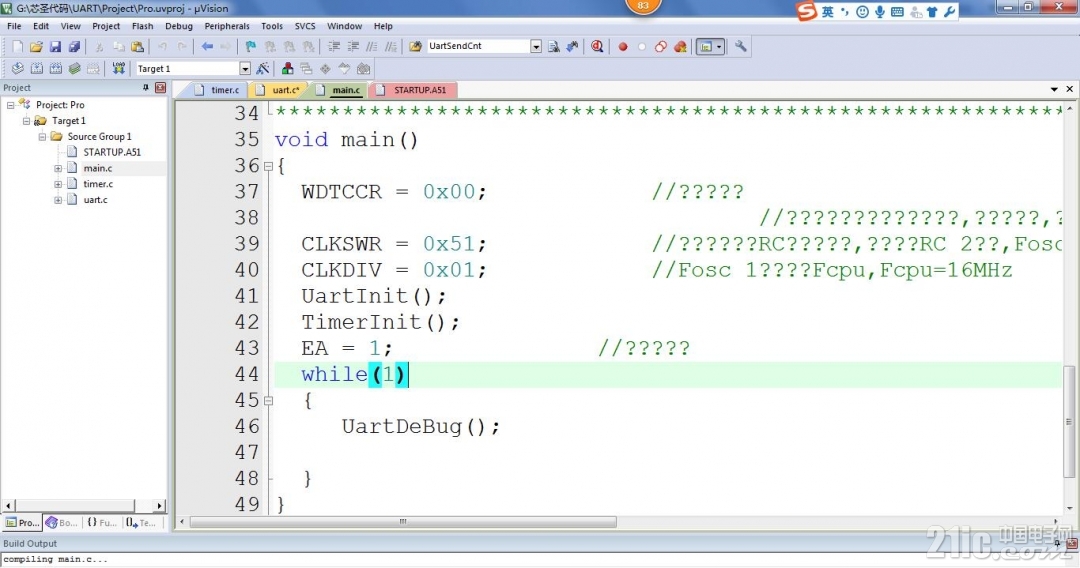Open the Flash menu

point(143,26)
